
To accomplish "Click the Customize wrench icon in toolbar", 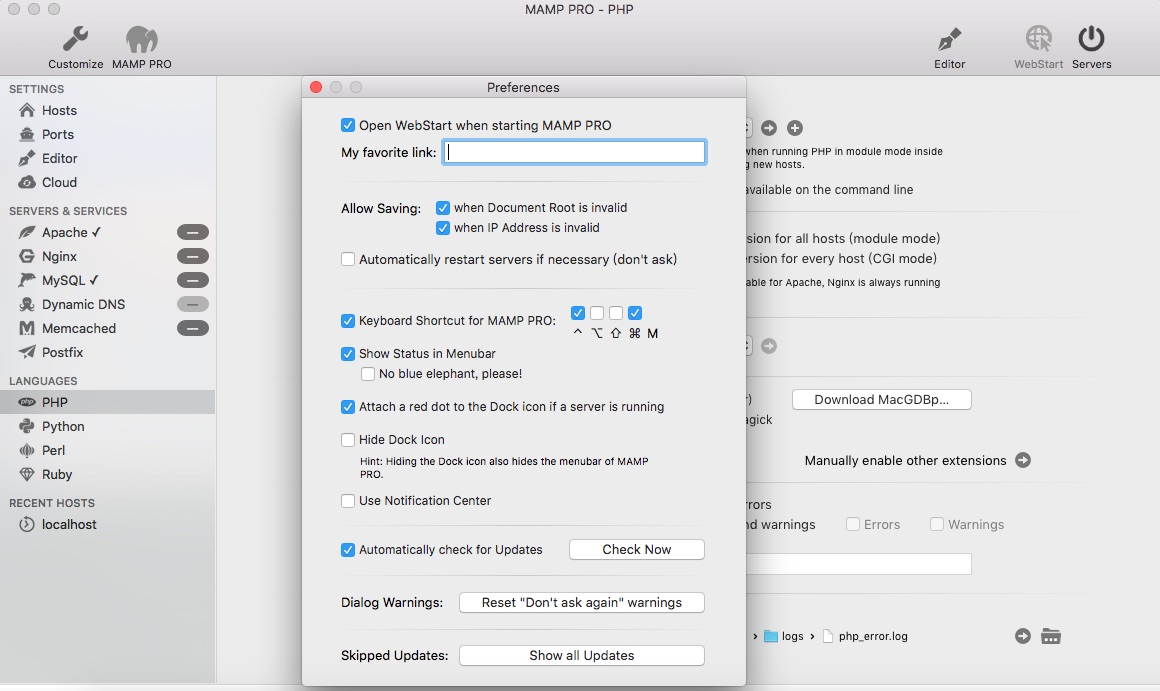I will coord(75,40).
